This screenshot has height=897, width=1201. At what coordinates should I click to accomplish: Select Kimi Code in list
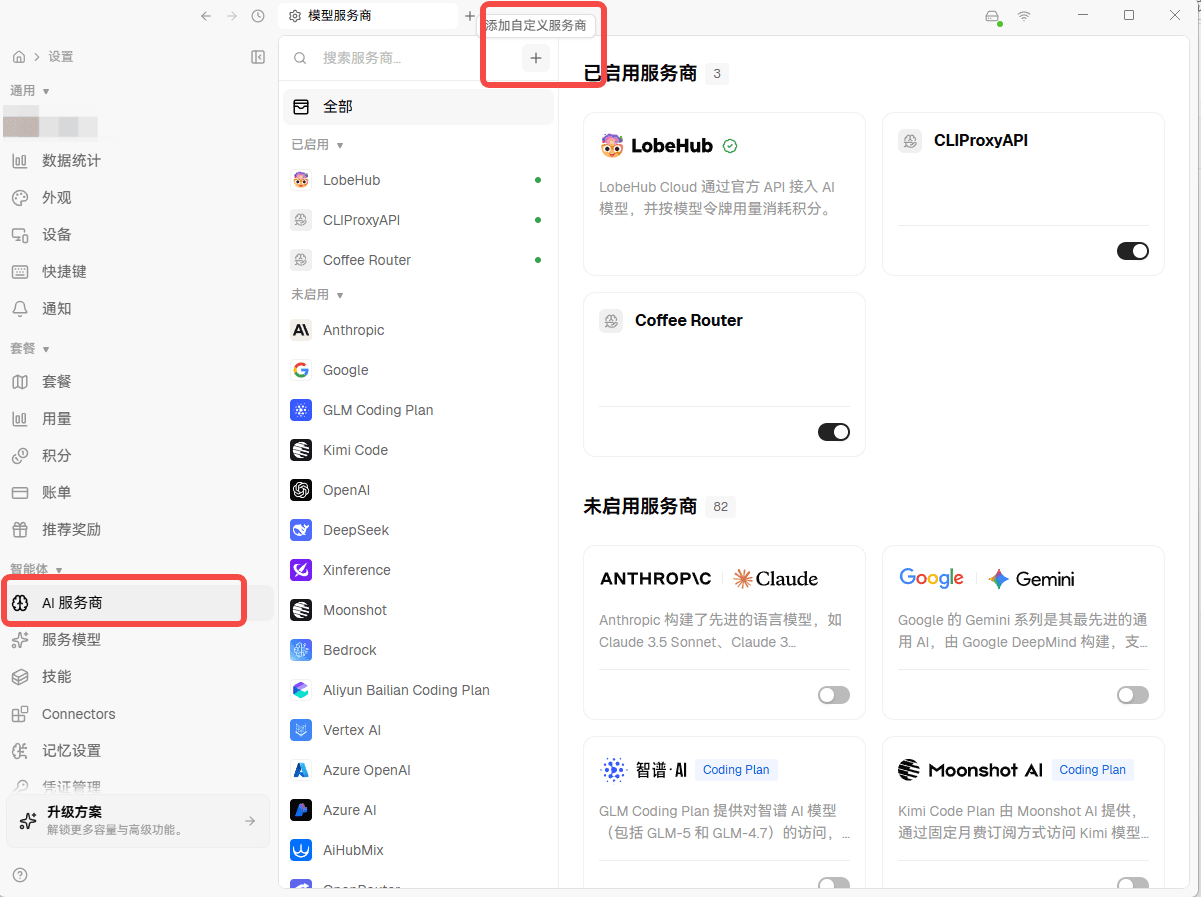pos(418,450)
